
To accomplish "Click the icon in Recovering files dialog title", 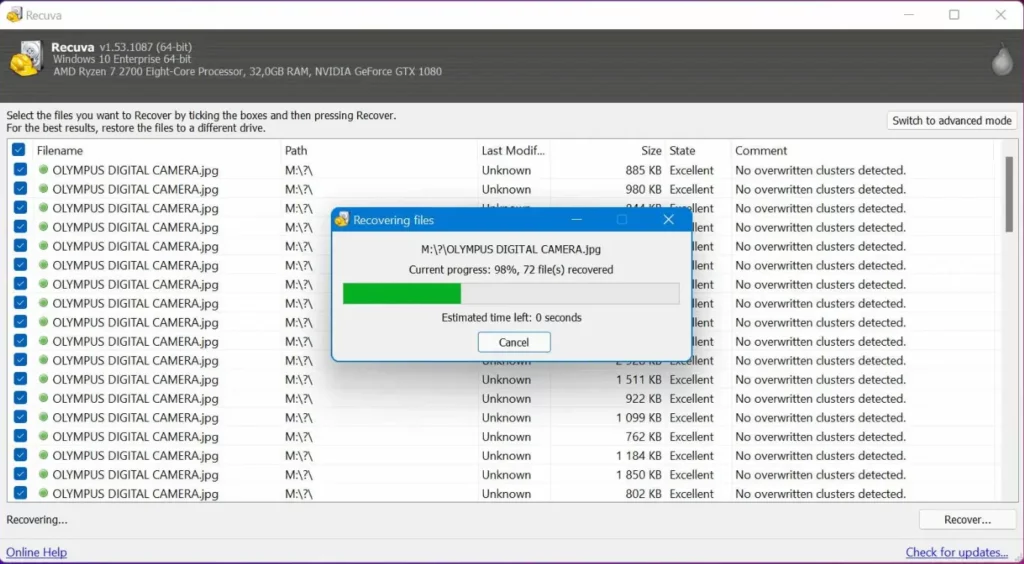I will point(342,219).
